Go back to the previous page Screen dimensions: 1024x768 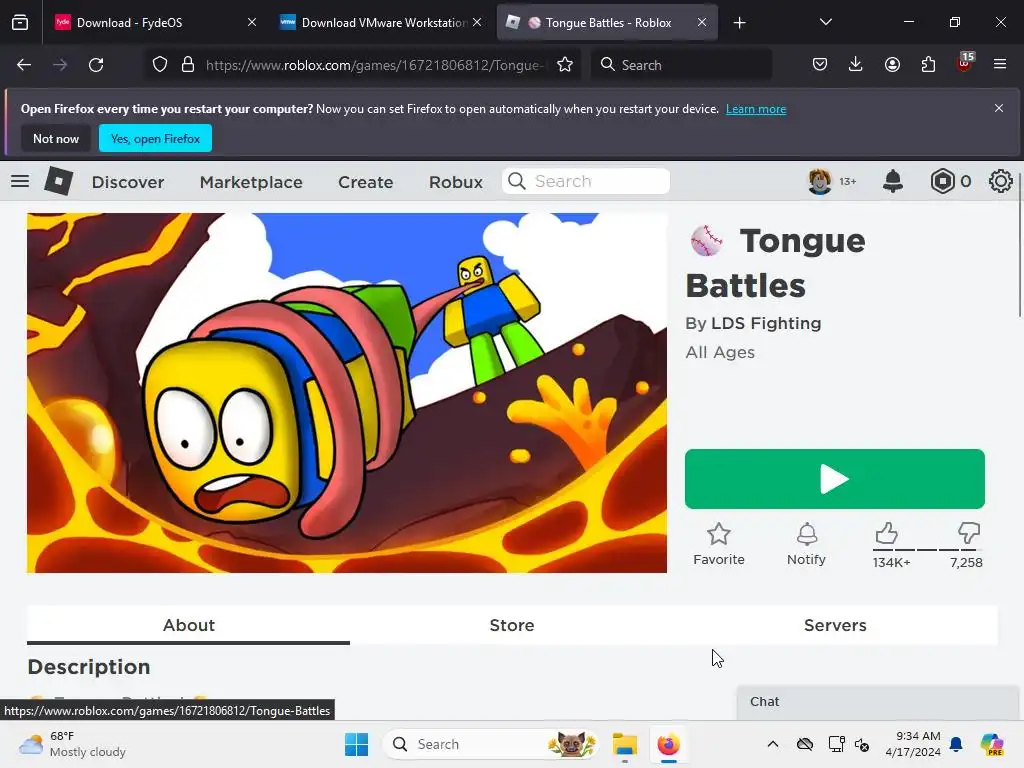point(24,65)
